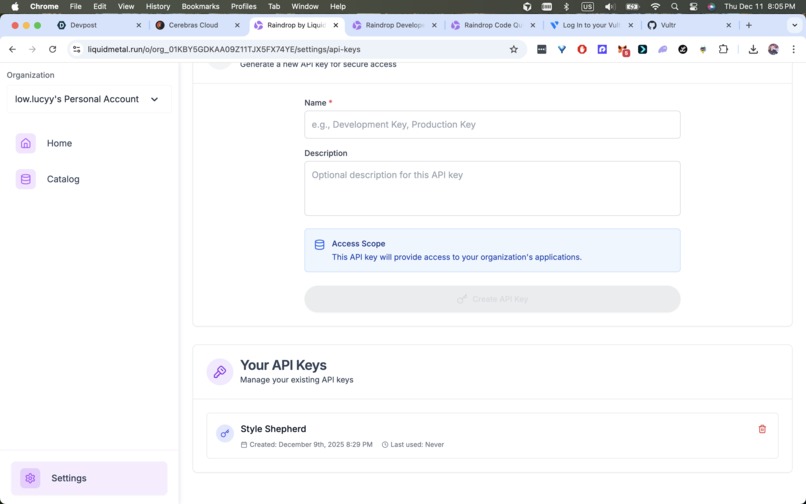Open the Chrome Extensions puzzle icon

[723, 49]
